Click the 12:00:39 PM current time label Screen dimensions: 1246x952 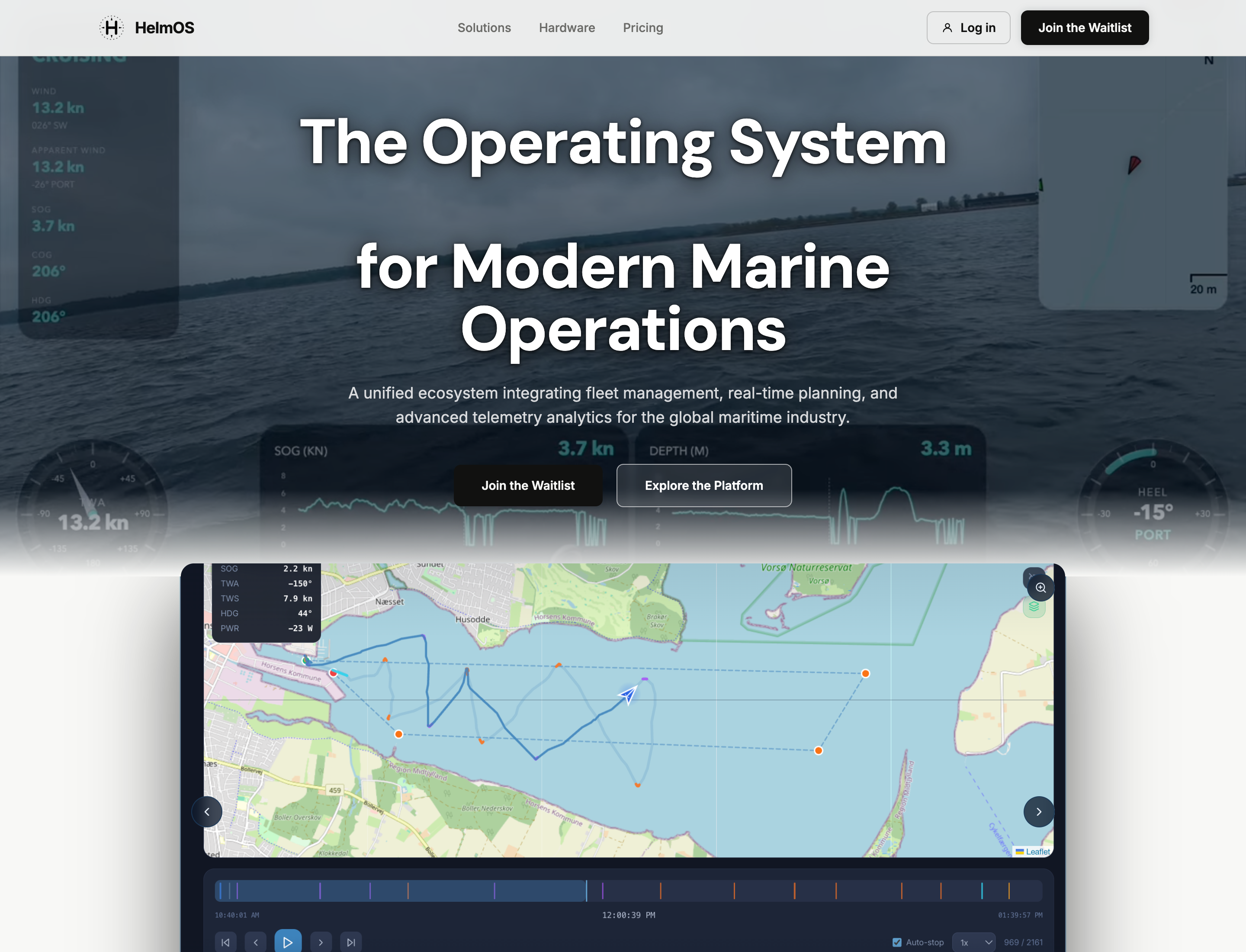pyautogui.click(x=628, y=915)
